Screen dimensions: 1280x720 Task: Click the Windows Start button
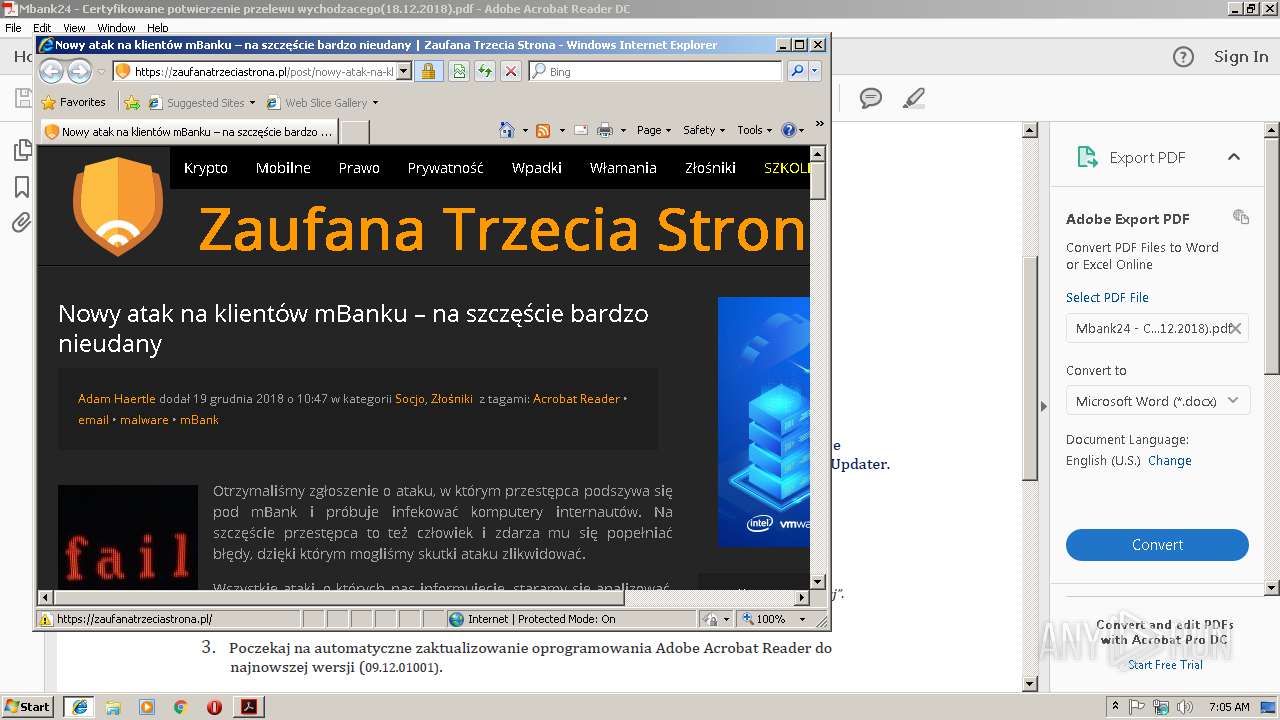tap(28, 707)
